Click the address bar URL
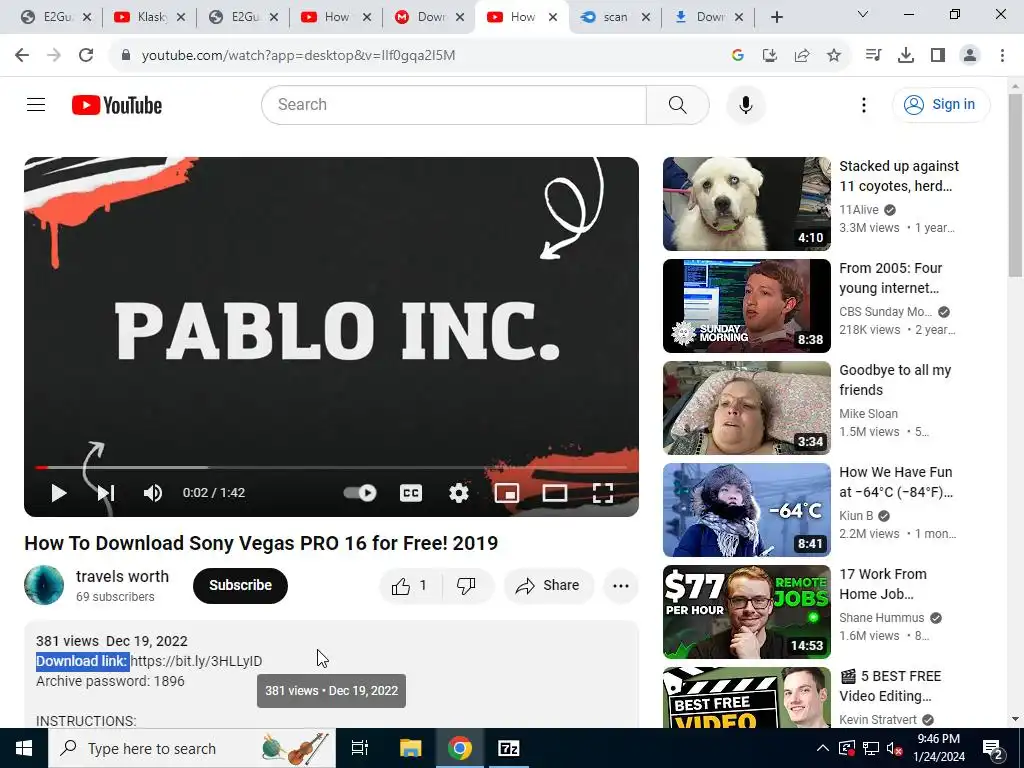The width and height of the screenshot is (1024, 768). (298, 56)
